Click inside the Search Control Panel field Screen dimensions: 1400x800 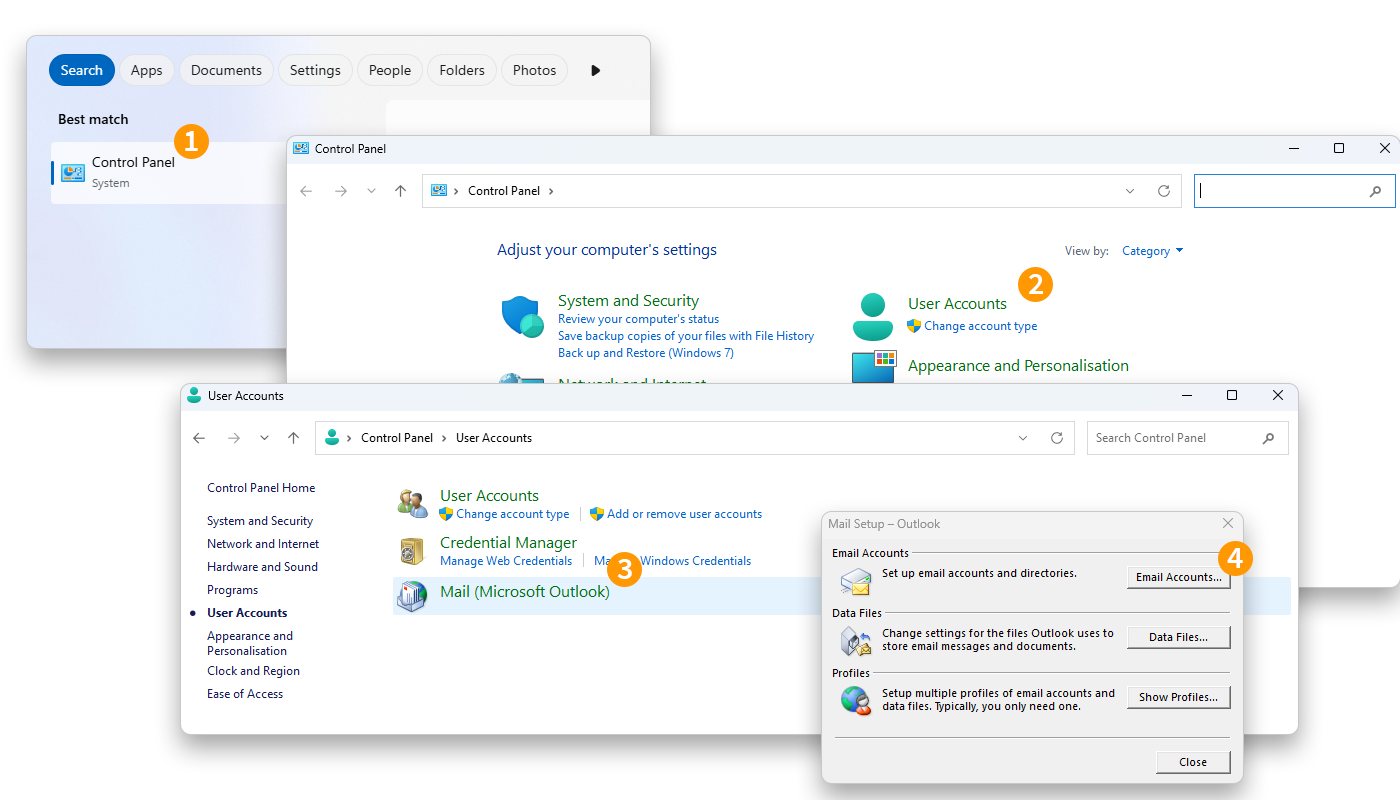coord(1180,437)
